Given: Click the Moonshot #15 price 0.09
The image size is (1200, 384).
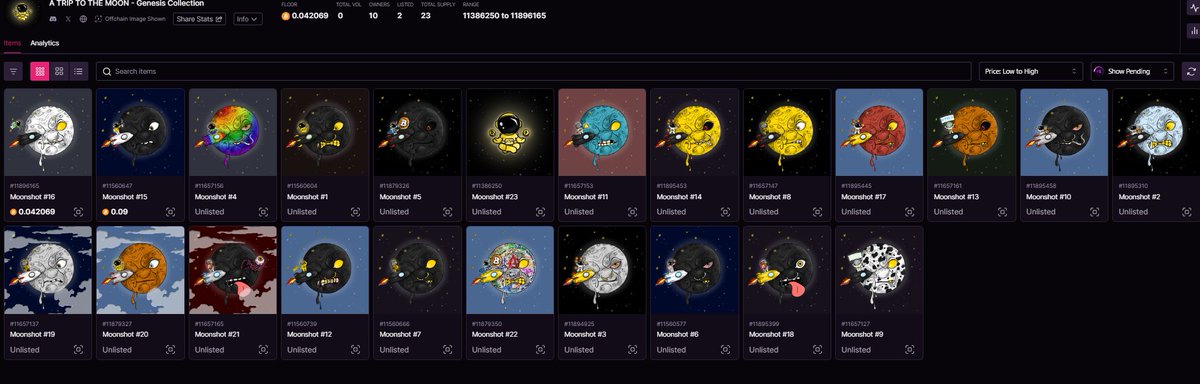Looking at the screenshot, I should [119, 212].
